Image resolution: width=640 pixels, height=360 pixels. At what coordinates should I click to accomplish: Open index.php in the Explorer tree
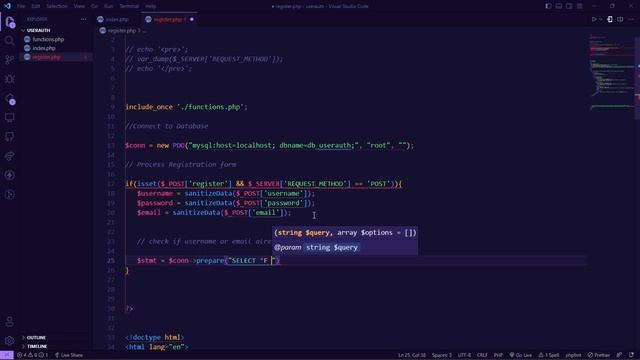tap(44, 48)
